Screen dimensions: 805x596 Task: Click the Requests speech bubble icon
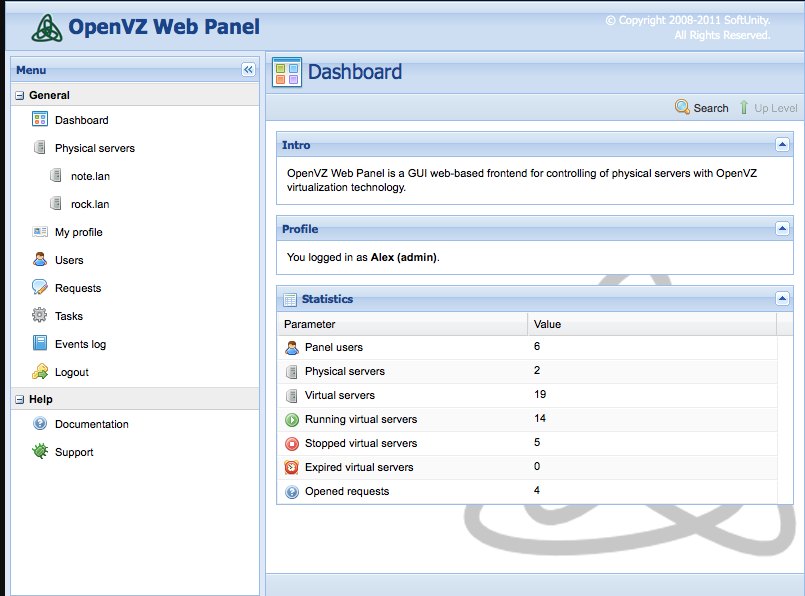(x=40, y=287)
